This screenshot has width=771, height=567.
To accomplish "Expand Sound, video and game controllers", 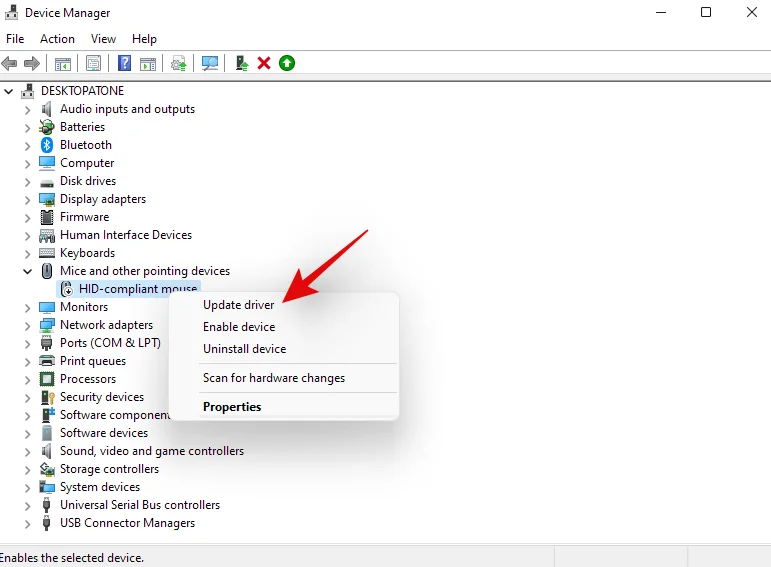I will click(x=28, y=452).
